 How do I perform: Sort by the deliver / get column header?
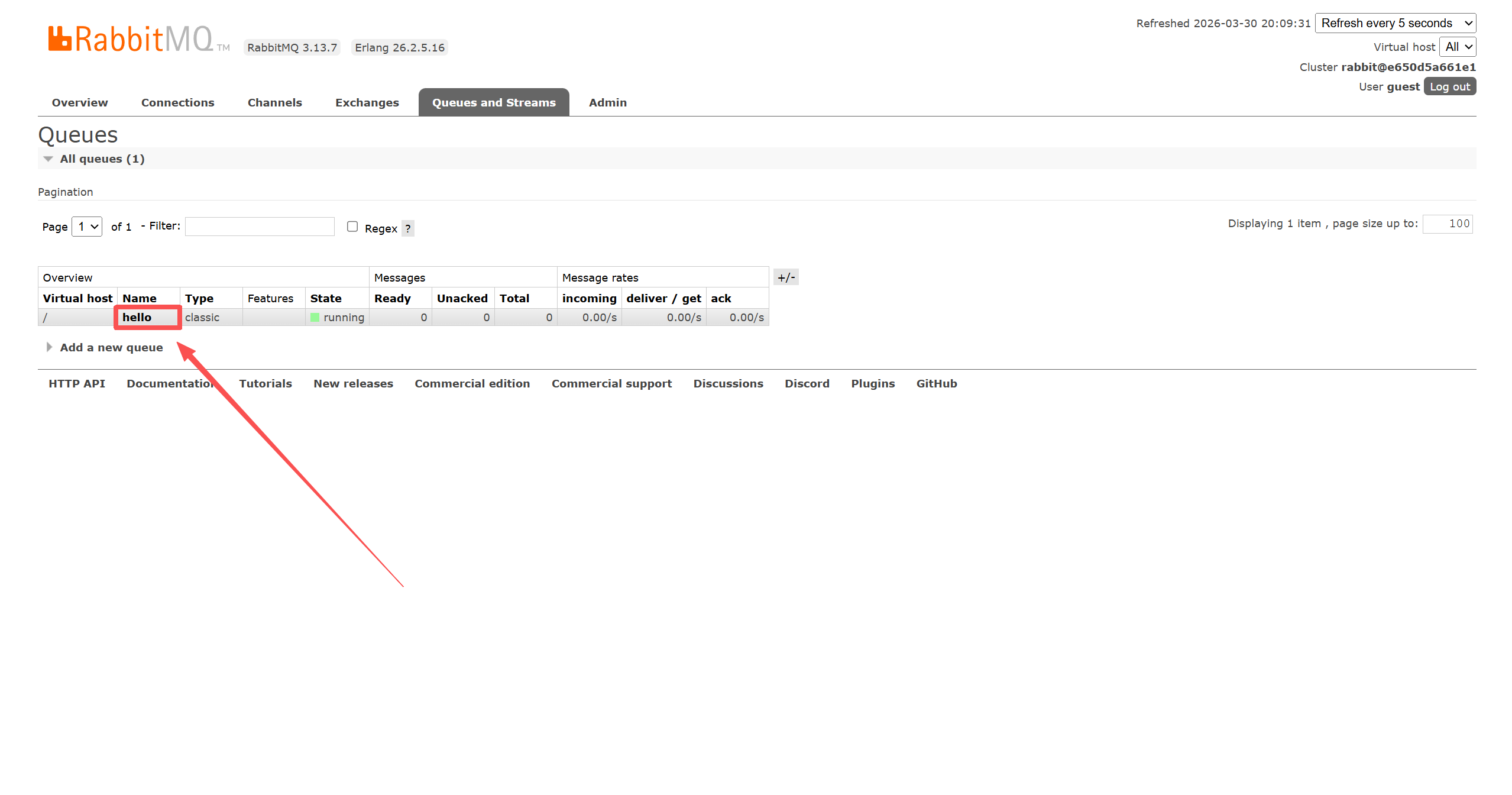tap(664, 298)
